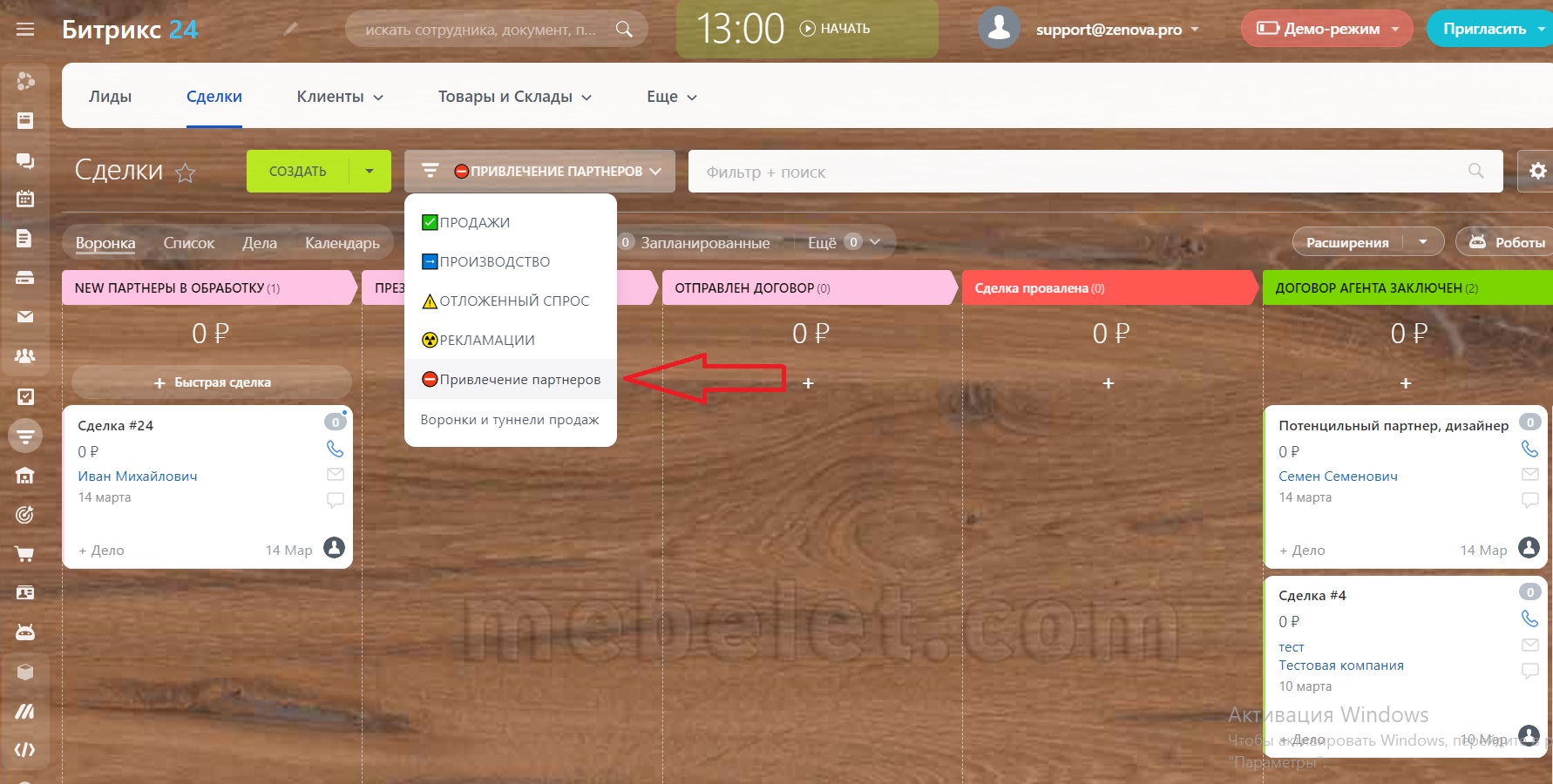The height and width of the screenshot is (784, 1553).
Task: Click the Роботы button
Action: click(x=1506, y=242)
